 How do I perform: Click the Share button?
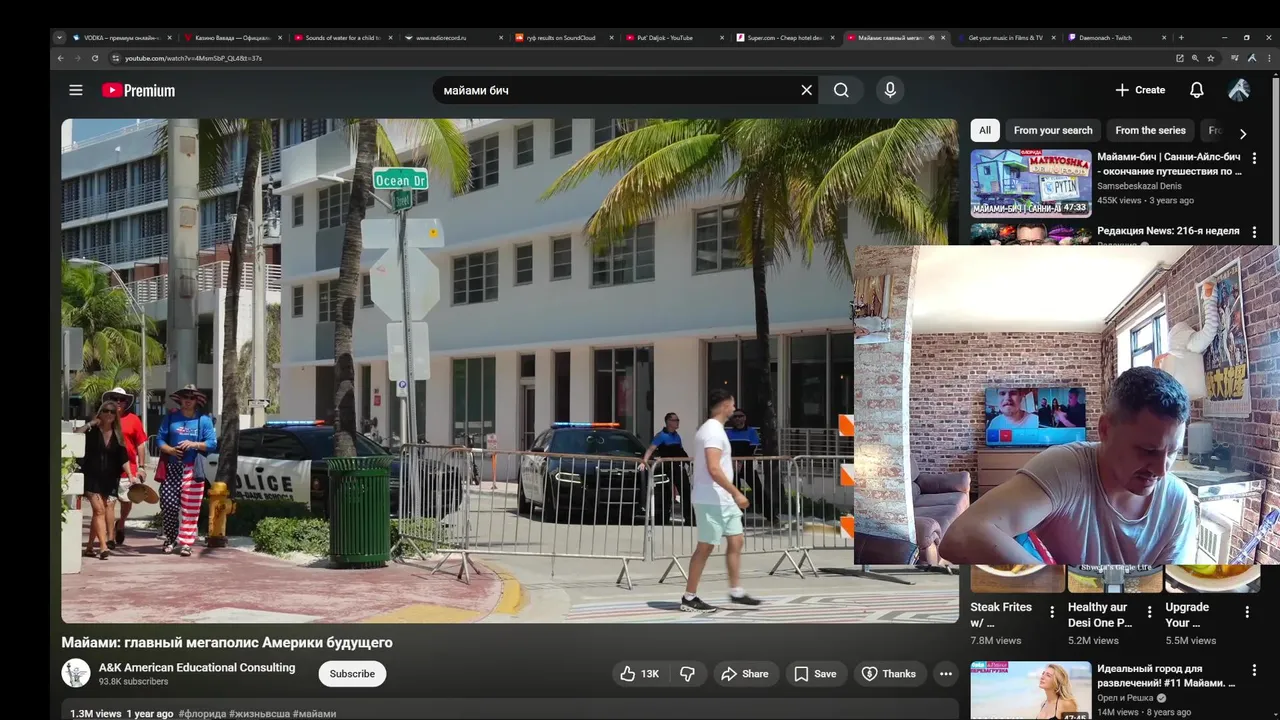click(x=745, y=674)
